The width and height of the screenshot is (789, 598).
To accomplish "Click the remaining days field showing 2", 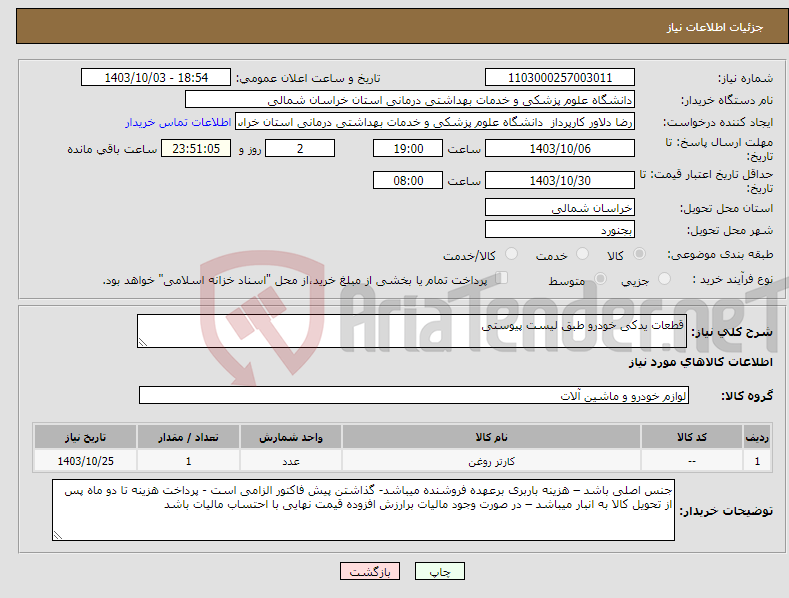I will [300, 148].
